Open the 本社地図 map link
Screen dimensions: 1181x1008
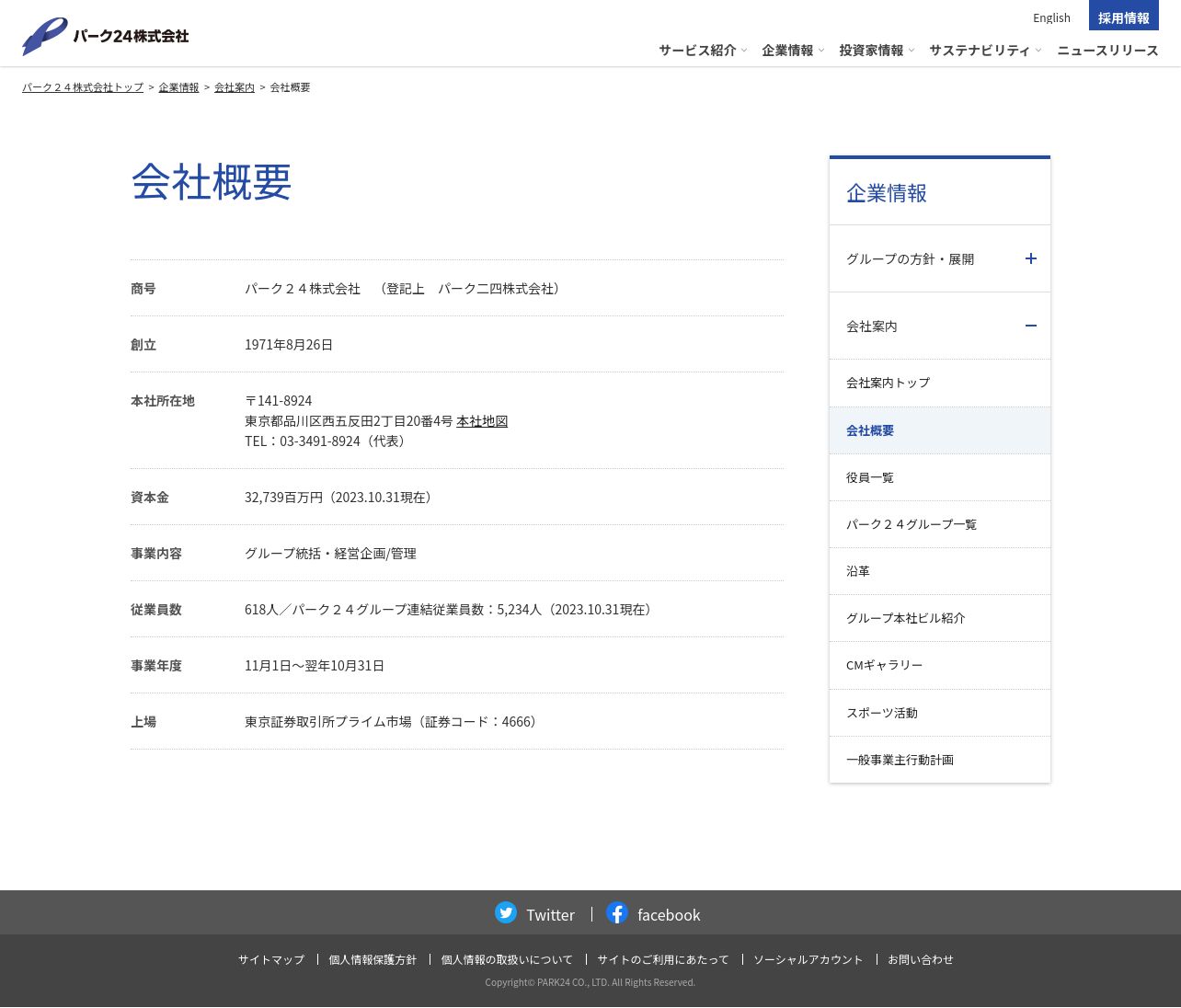[482, 421]
